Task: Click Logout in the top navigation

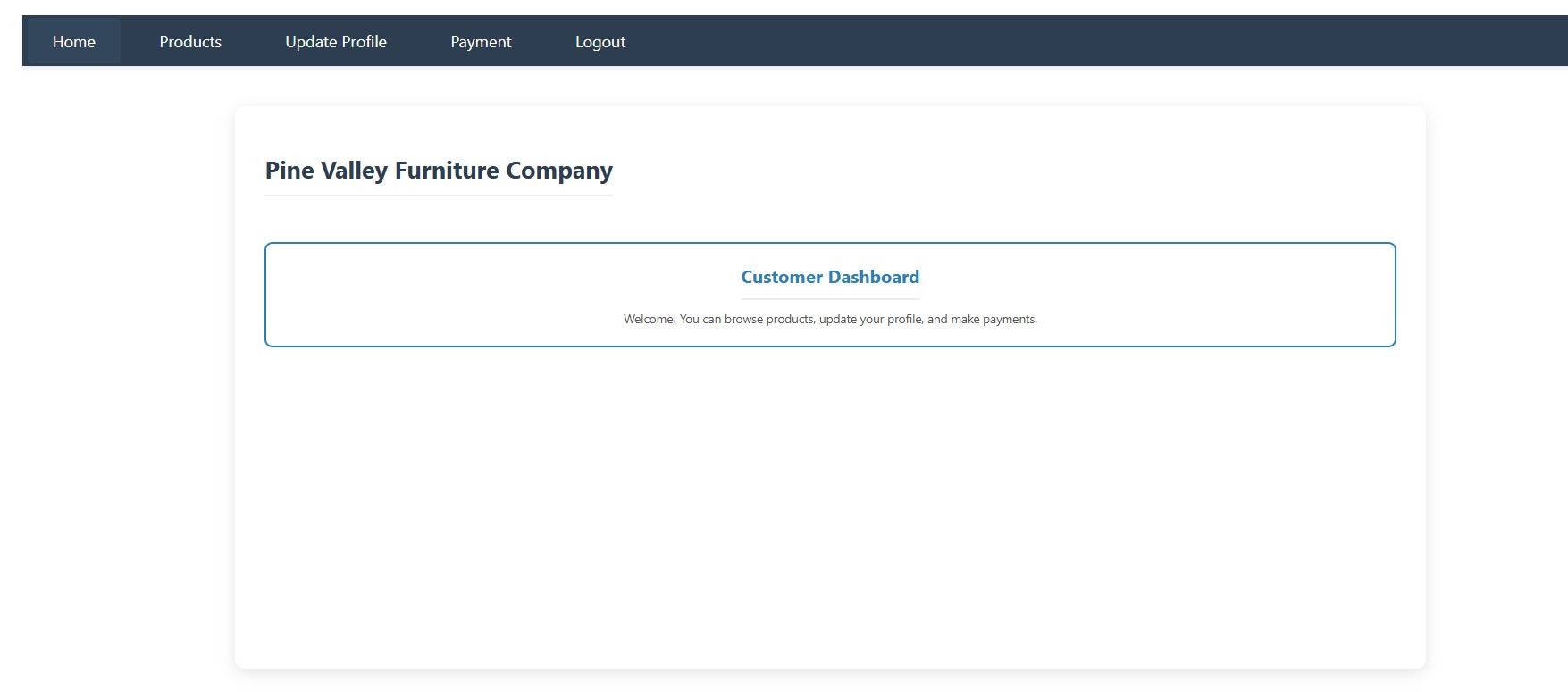Action: click(600, 42)
